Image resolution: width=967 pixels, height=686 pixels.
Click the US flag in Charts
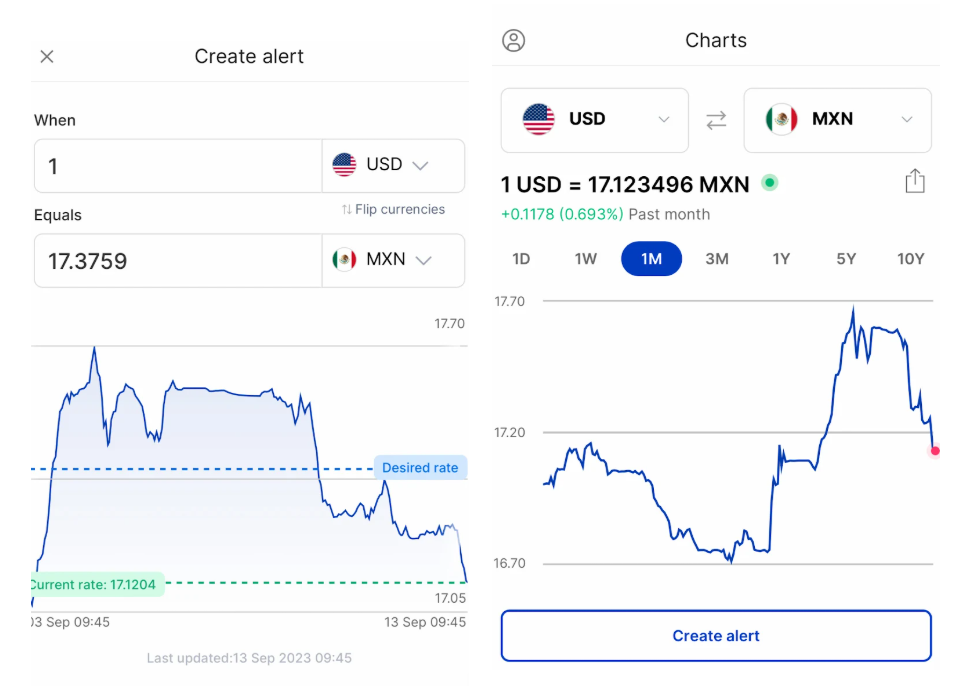coord(539,120)
